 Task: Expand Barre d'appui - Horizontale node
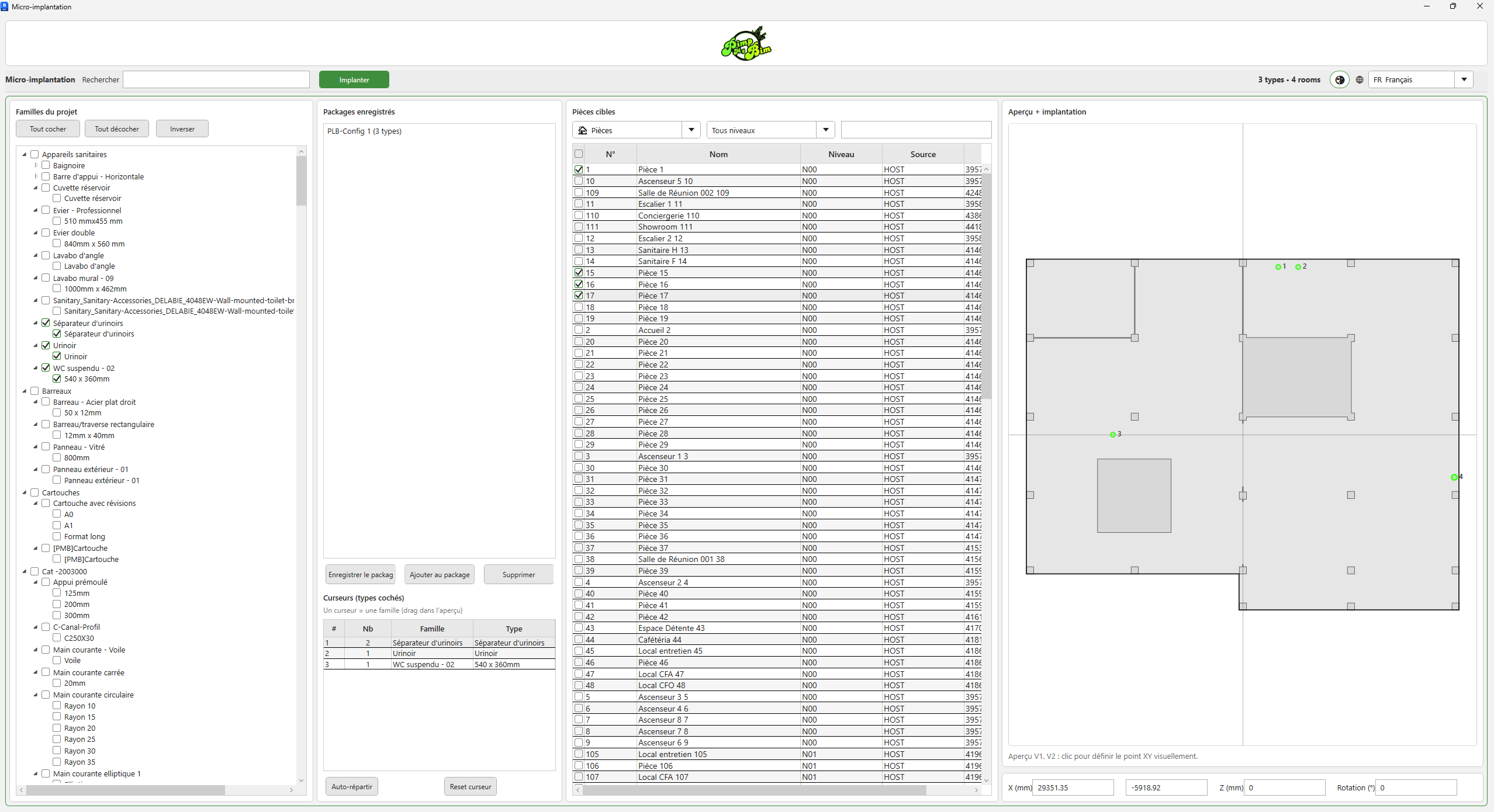point(36,176)
